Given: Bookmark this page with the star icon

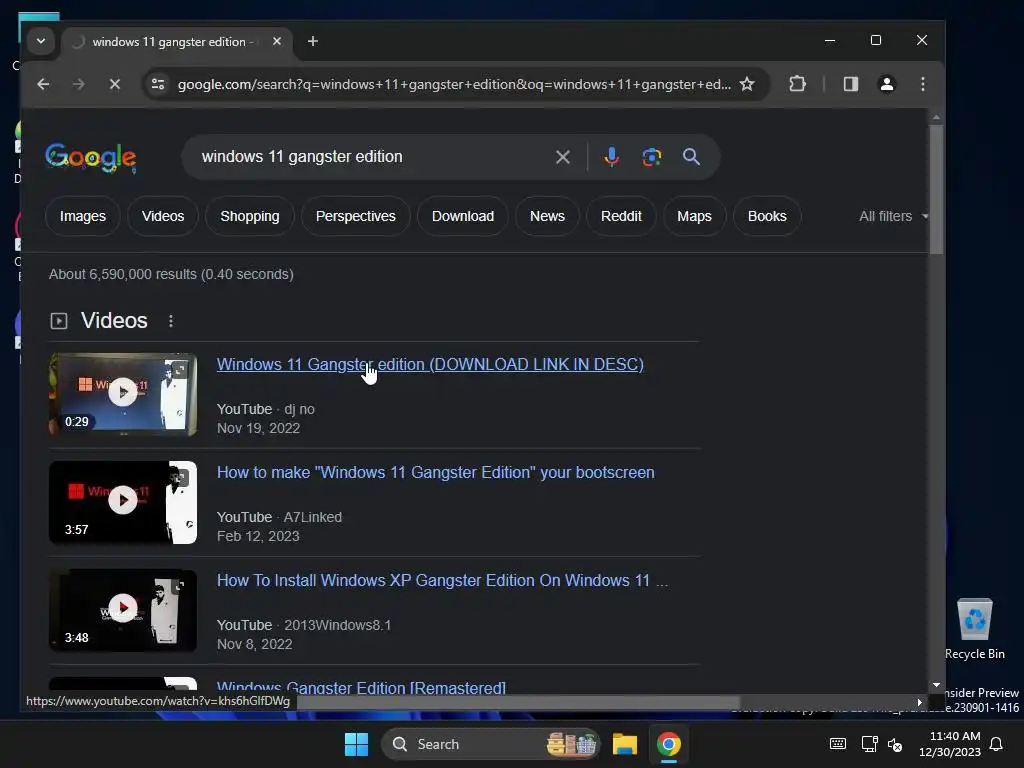Looking at the screenshot, I should [x=747, y=84].
